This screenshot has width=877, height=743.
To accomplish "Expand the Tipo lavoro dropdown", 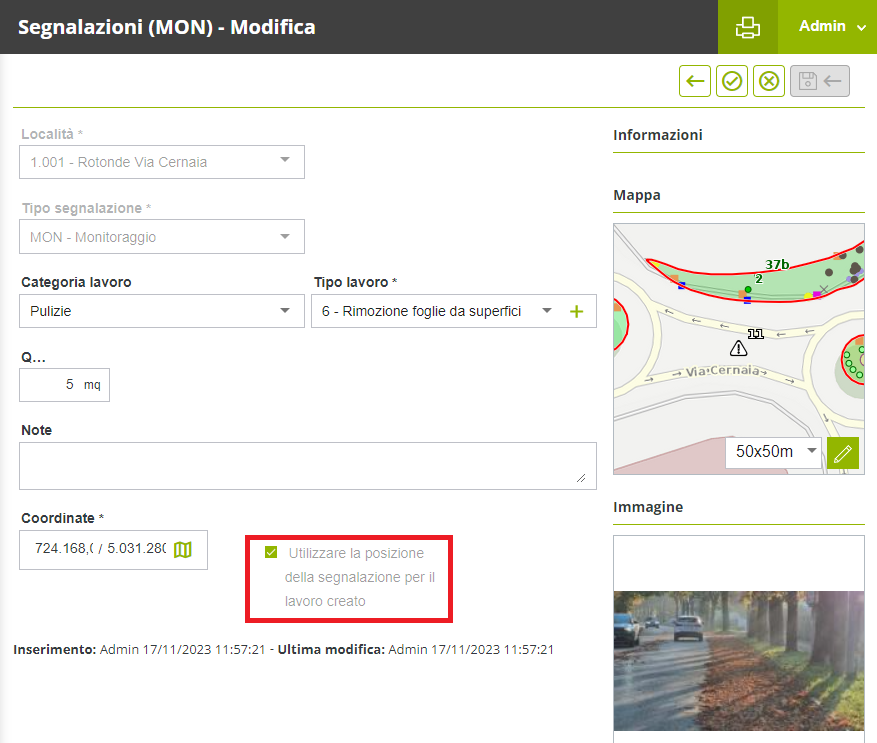I will pyautogui.click(x=546, y=311).
